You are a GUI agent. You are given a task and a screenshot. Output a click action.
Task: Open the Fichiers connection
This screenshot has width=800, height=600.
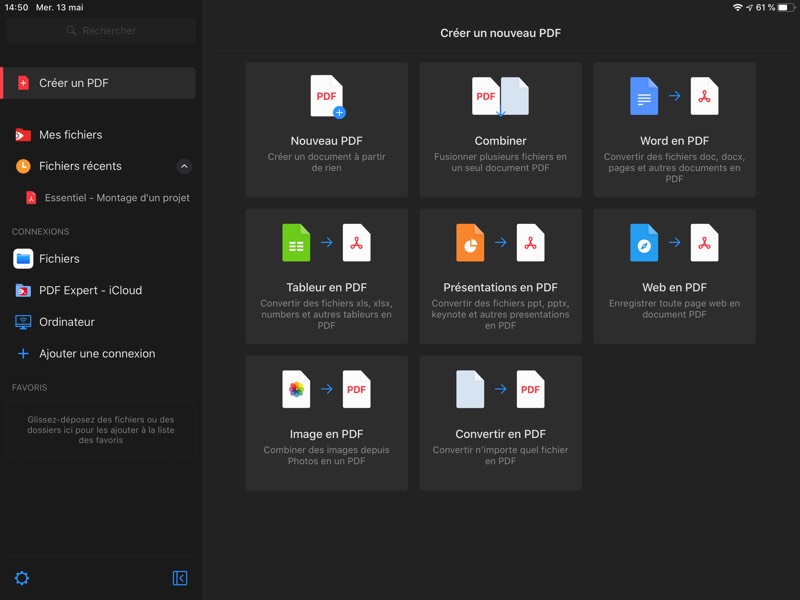[59, 259]
